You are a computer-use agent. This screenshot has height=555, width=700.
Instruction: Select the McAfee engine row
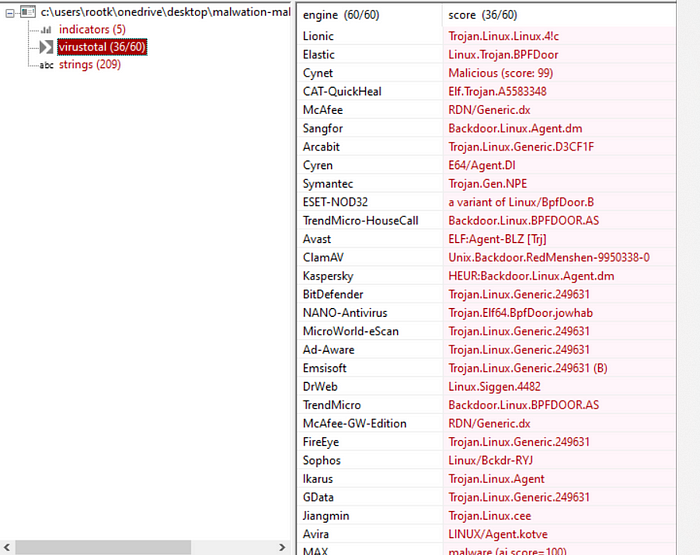coord(486,110)
